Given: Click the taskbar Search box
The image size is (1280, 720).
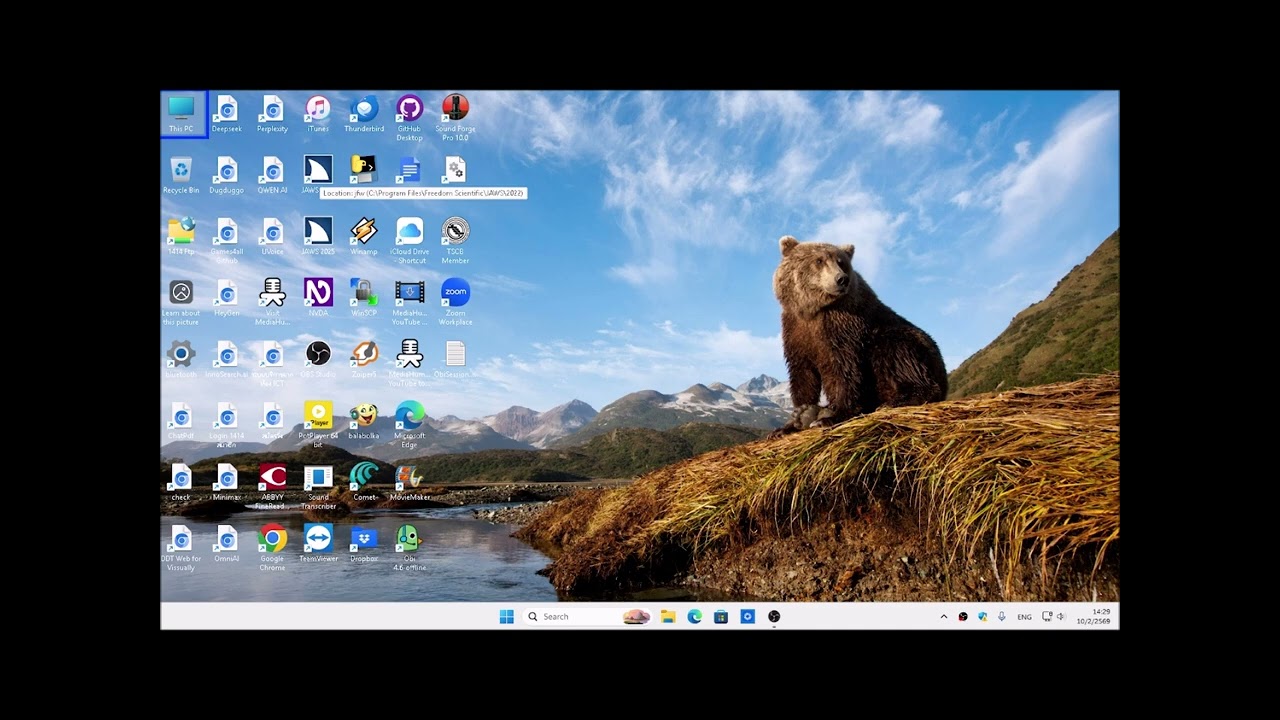Looking at the screenshot, I should (x=590, y=617).
